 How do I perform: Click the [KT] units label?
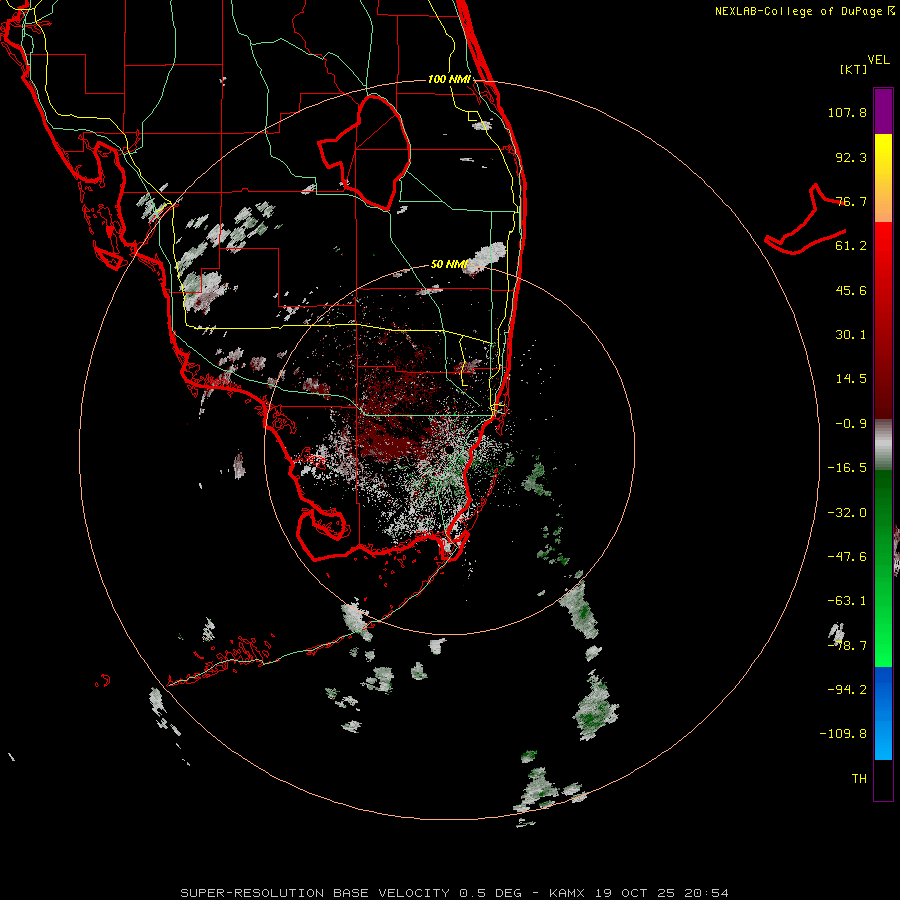coord(853,69)
